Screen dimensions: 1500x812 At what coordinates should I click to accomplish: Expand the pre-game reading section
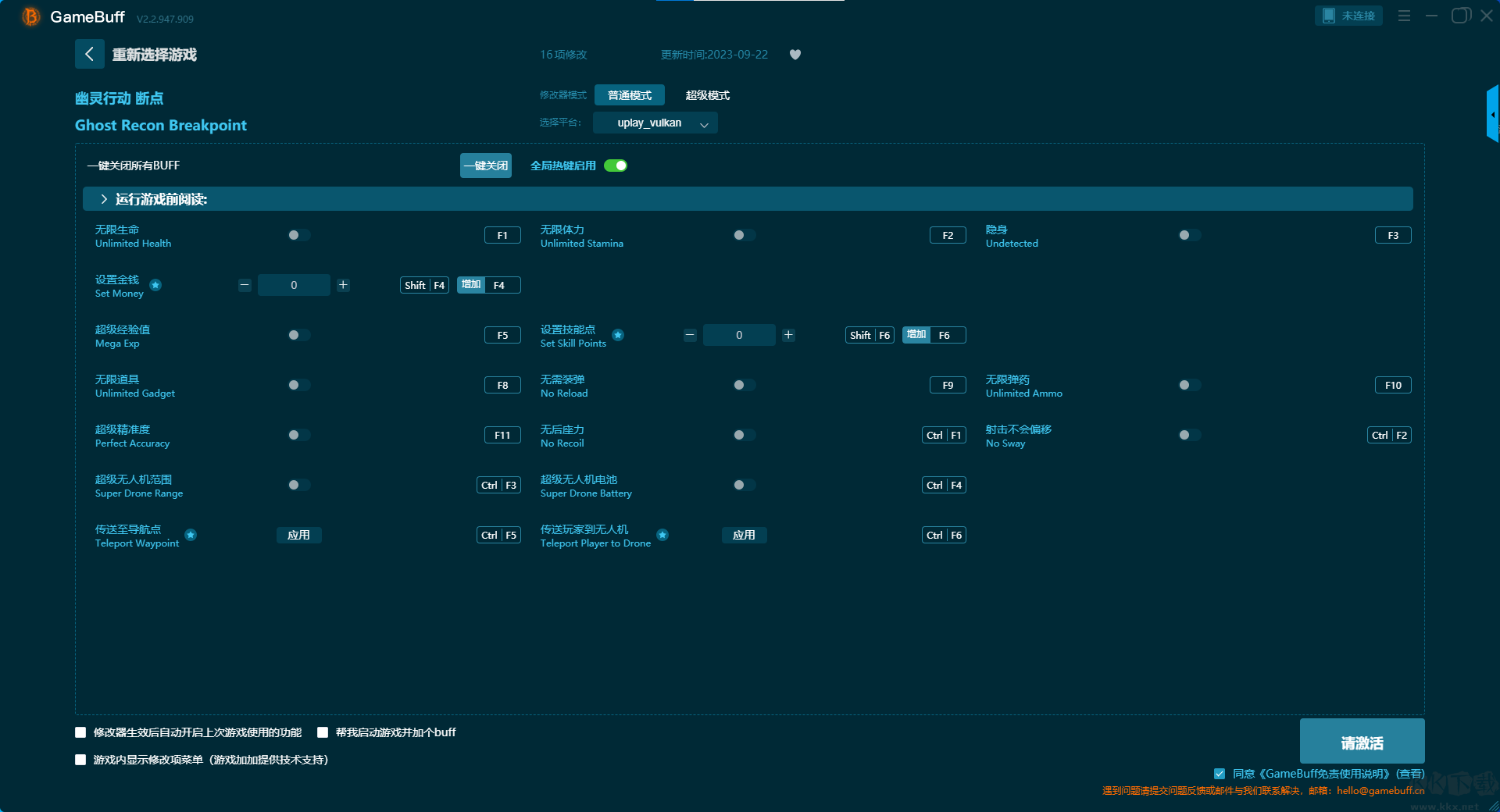pyautogui.click(x=104, y=199)
